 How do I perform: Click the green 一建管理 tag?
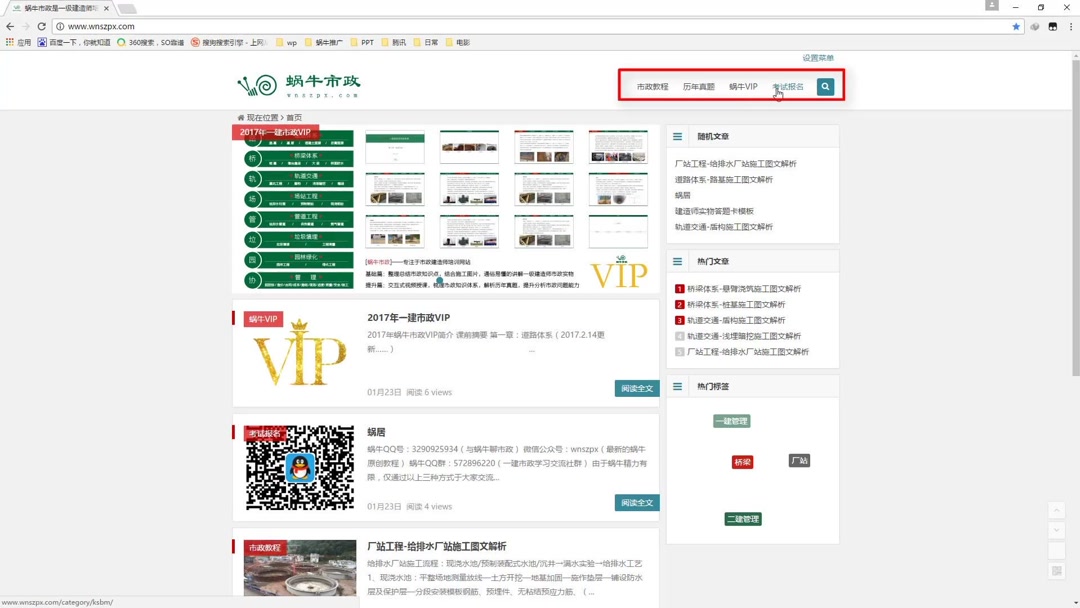coord(731,420)
